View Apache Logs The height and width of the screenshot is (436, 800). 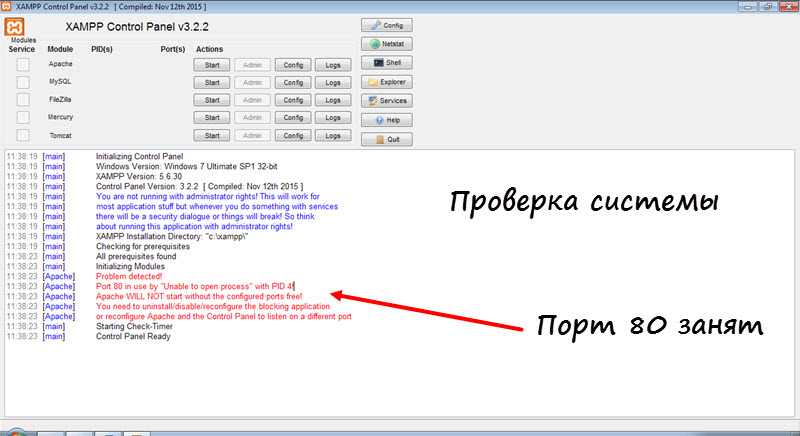coord(333,65)
